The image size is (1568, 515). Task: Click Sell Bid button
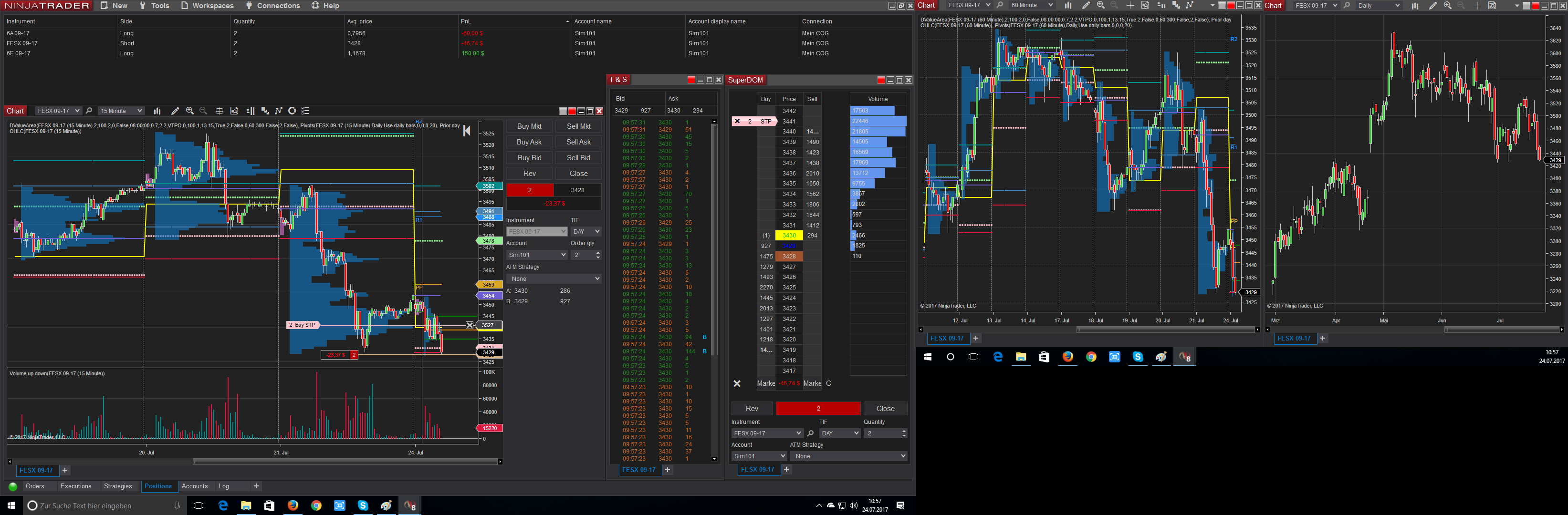[578, 158]
